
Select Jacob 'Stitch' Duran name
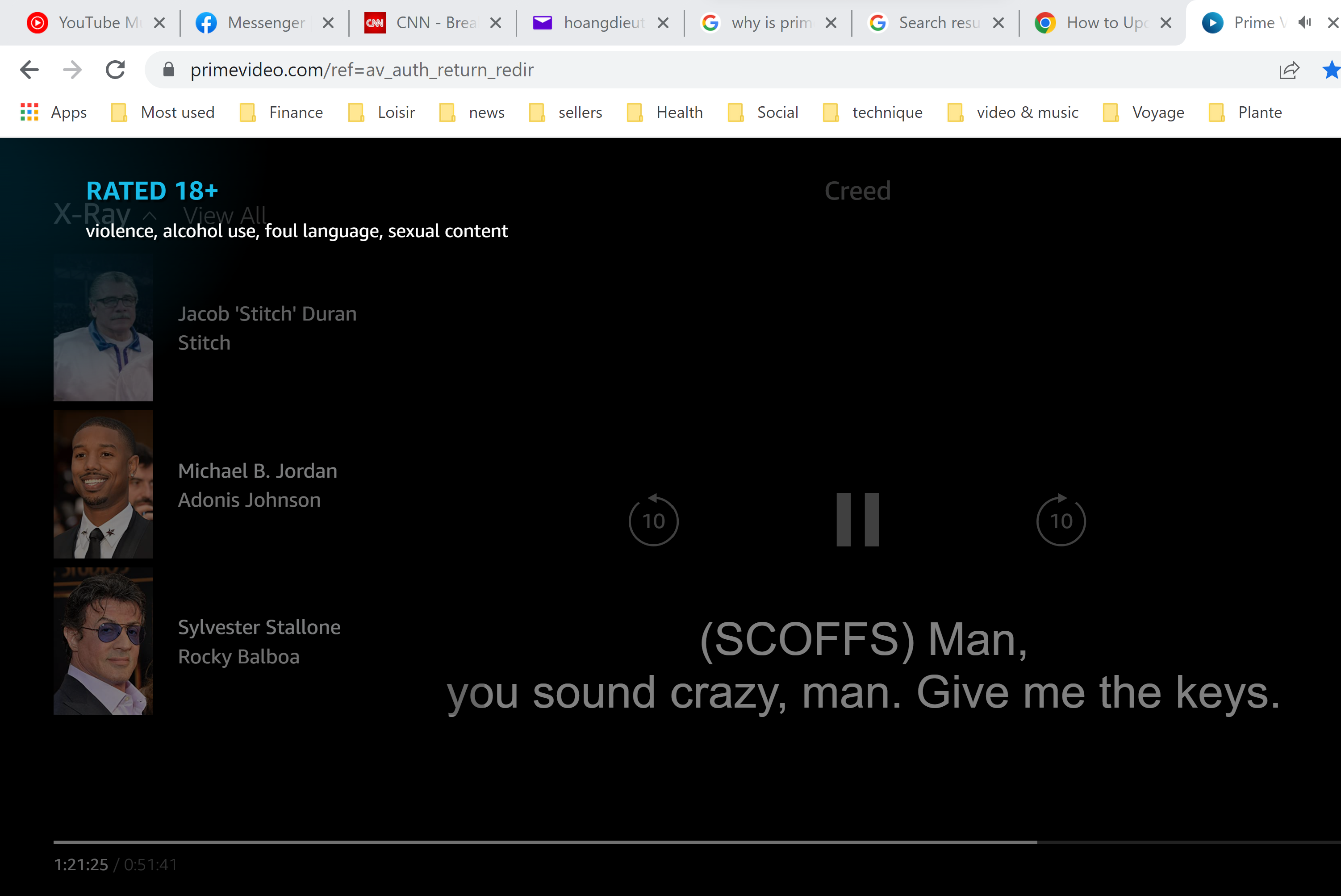[x=267, y=314]
